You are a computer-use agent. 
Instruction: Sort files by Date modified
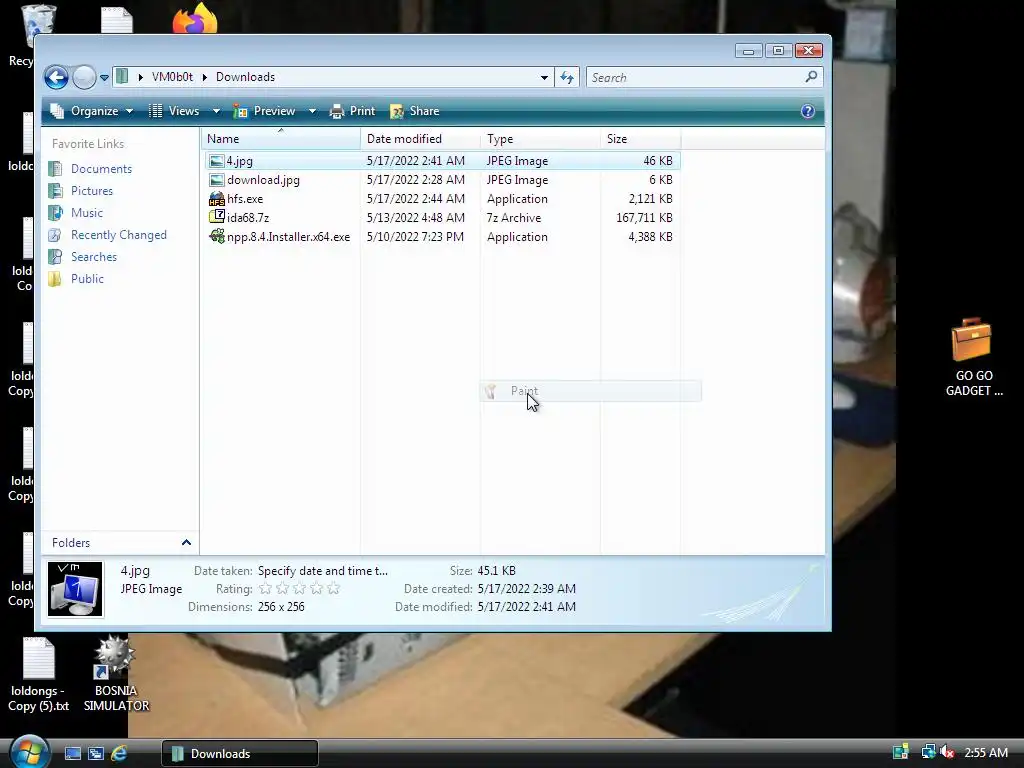[420, 138]
